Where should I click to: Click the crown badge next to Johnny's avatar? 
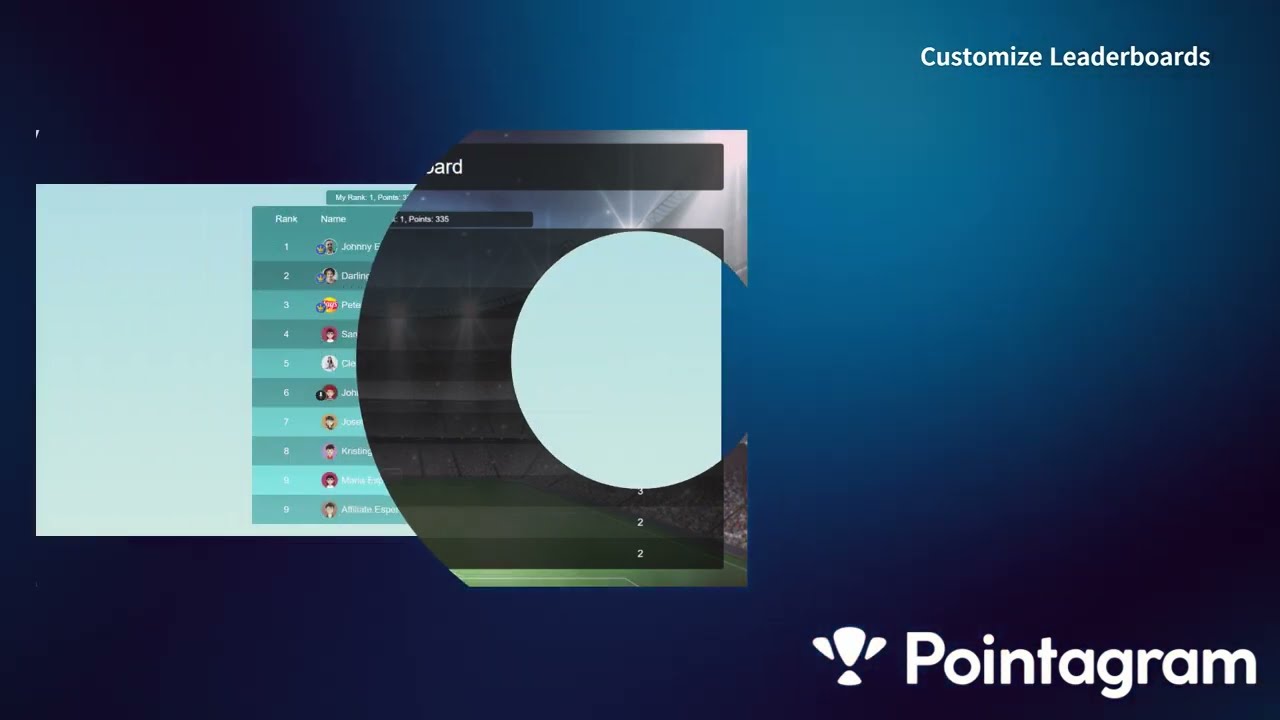320,249
